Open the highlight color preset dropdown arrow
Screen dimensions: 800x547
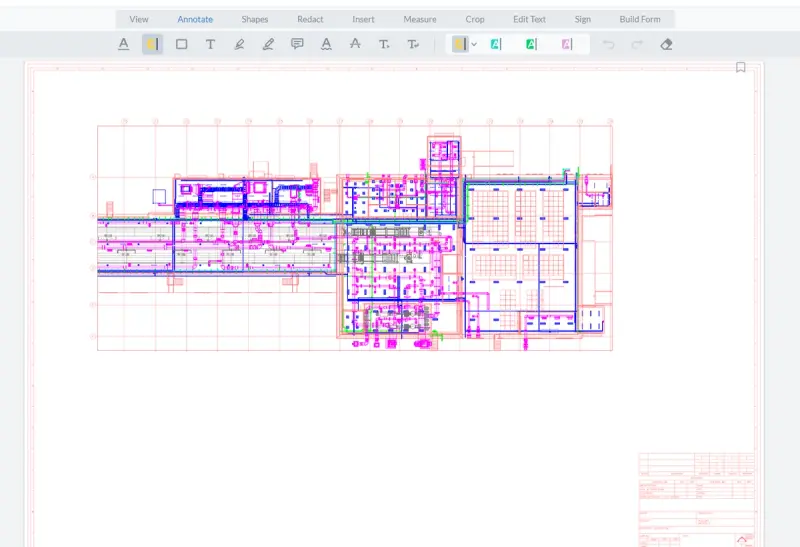click(474, 44)
